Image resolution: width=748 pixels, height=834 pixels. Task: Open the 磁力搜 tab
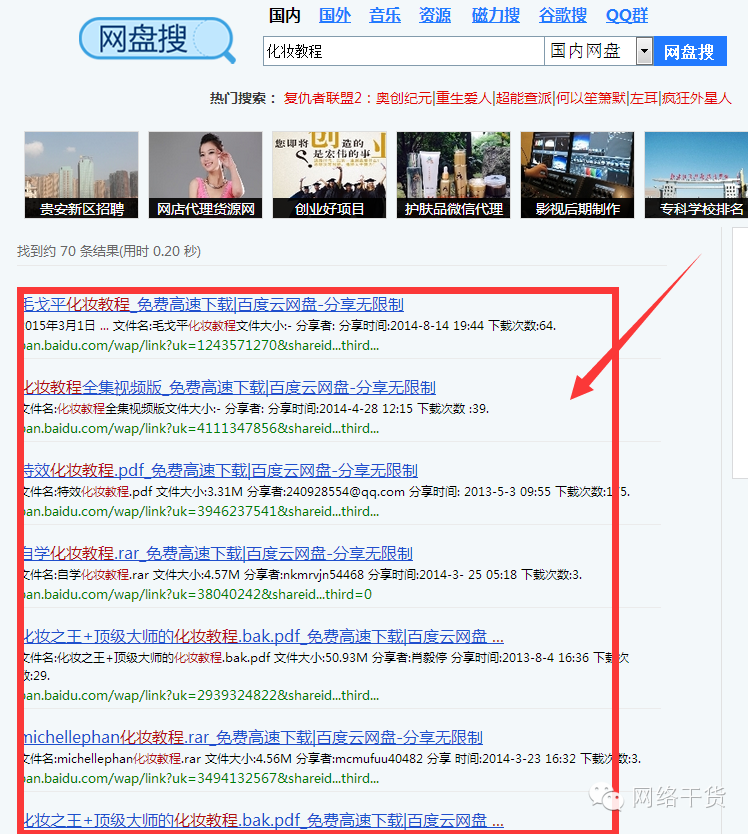496,15
